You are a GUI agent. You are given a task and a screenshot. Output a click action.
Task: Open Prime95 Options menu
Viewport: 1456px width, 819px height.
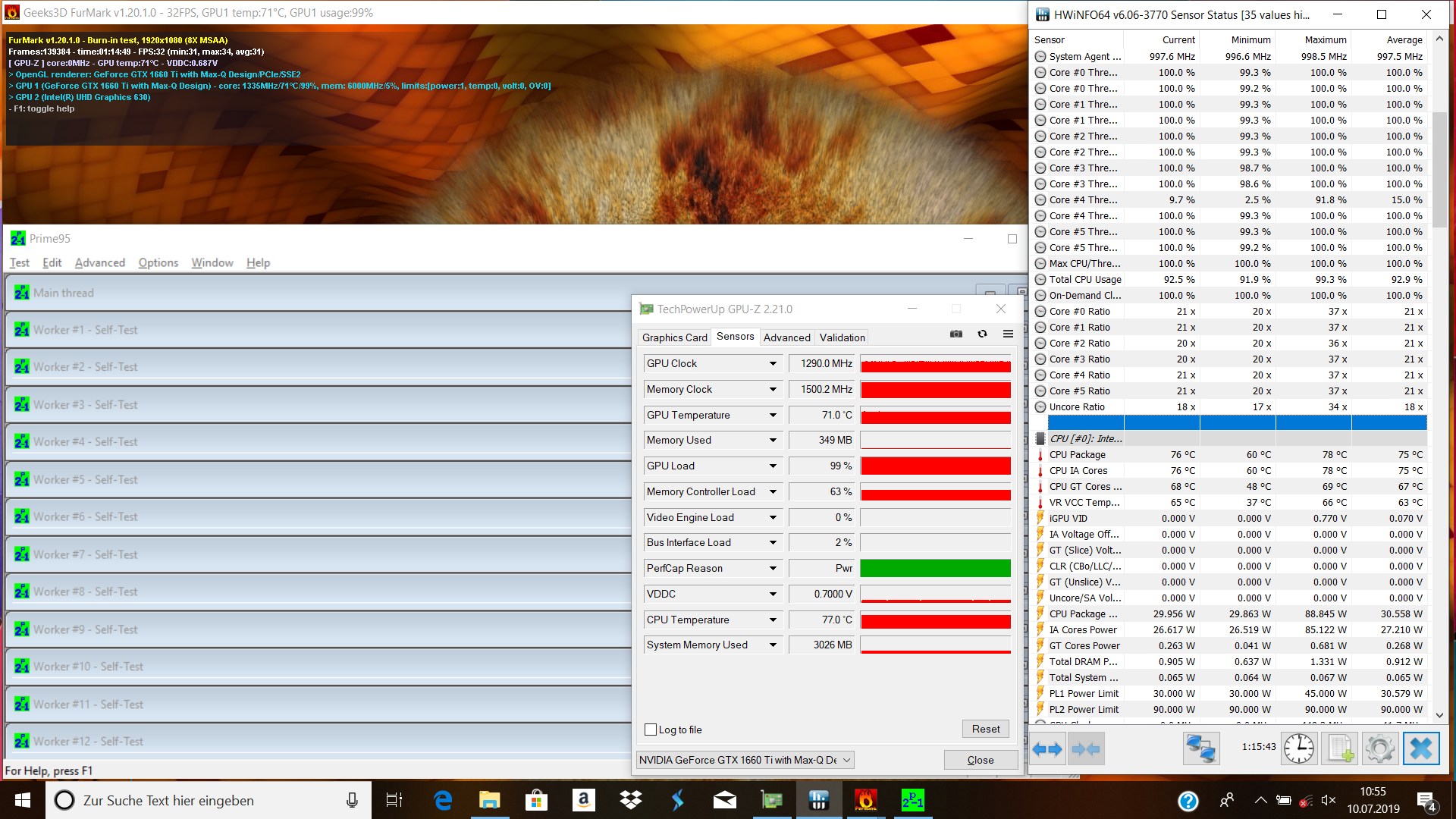(x=158, y=262)
